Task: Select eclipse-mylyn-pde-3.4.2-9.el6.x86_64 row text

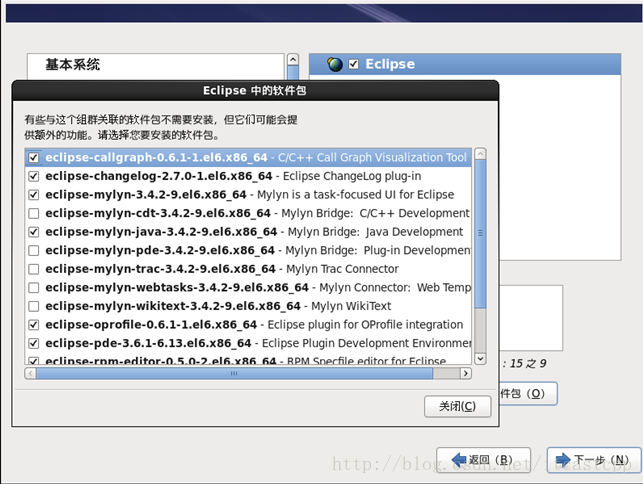Action: tap(160, 251)
